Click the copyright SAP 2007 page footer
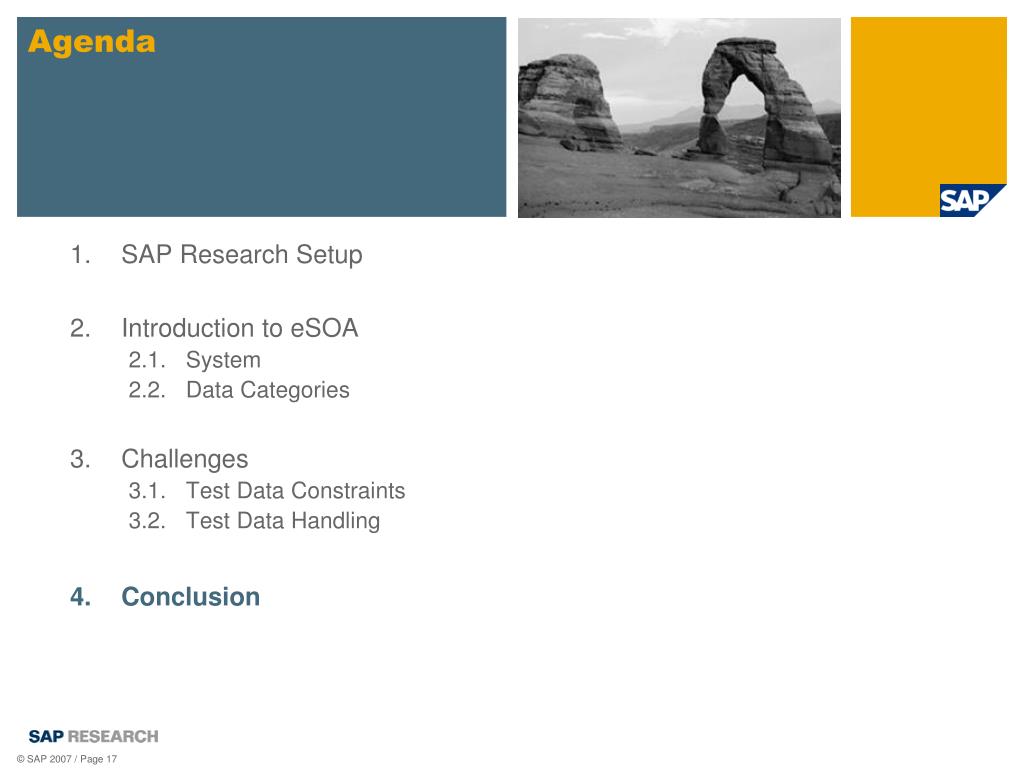 click(x=67, y=759)
